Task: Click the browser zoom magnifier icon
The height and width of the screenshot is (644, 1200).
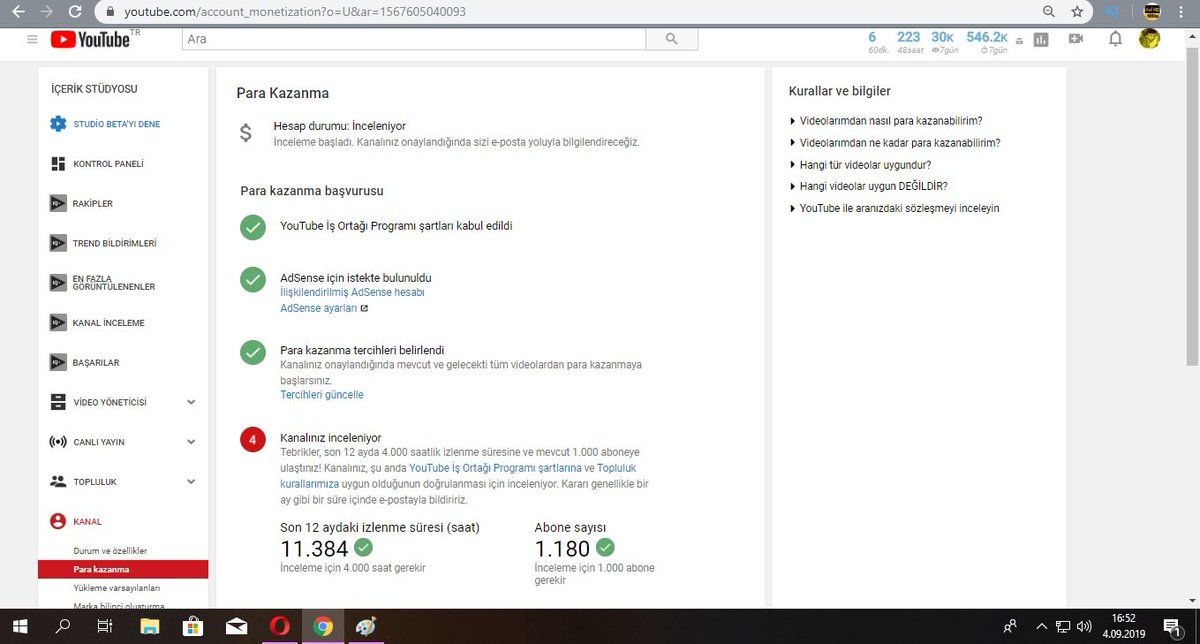Action: coord(1048,12)
